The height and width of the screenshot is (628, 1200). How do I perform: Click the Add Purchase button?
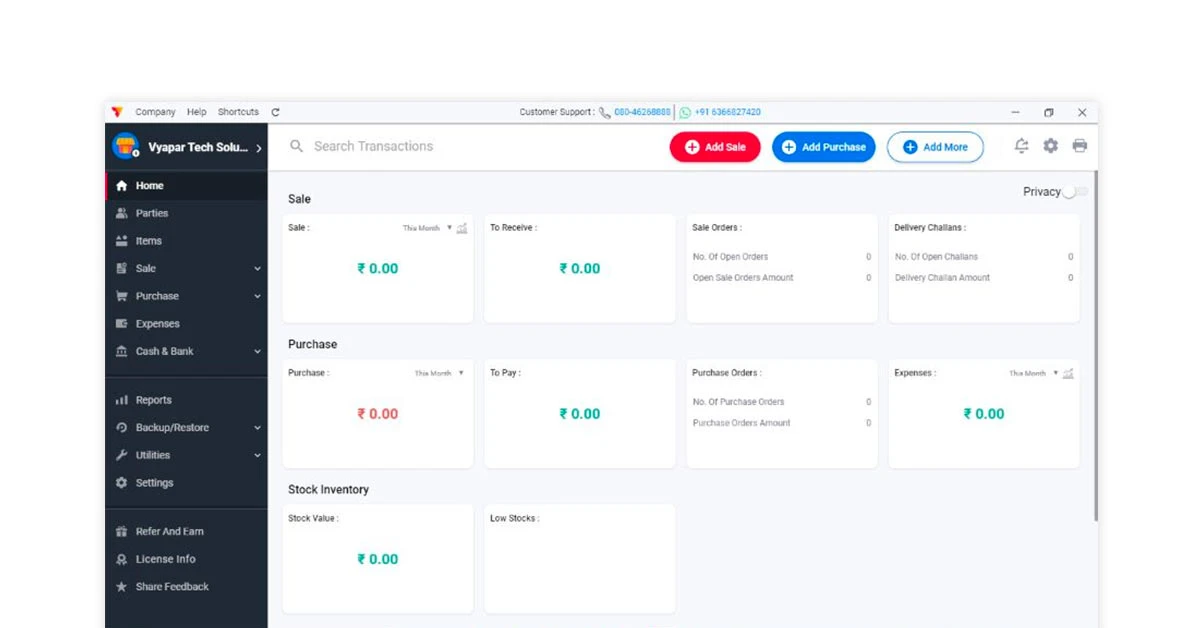(823, 146)
